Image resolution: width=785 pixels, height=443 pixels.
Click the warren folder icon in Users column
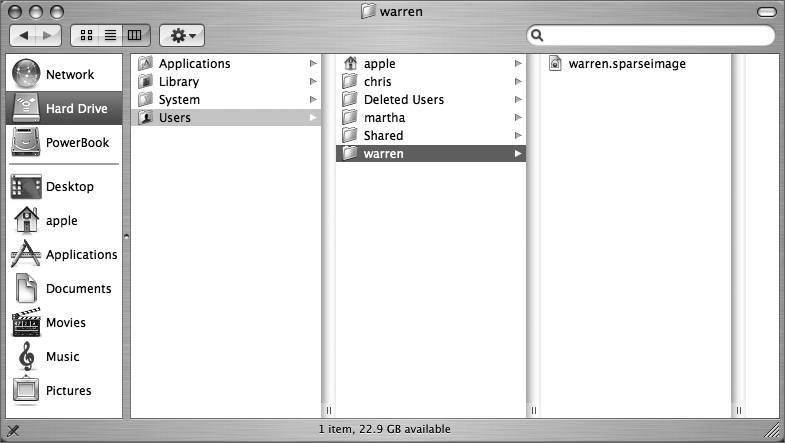[350, 154]
